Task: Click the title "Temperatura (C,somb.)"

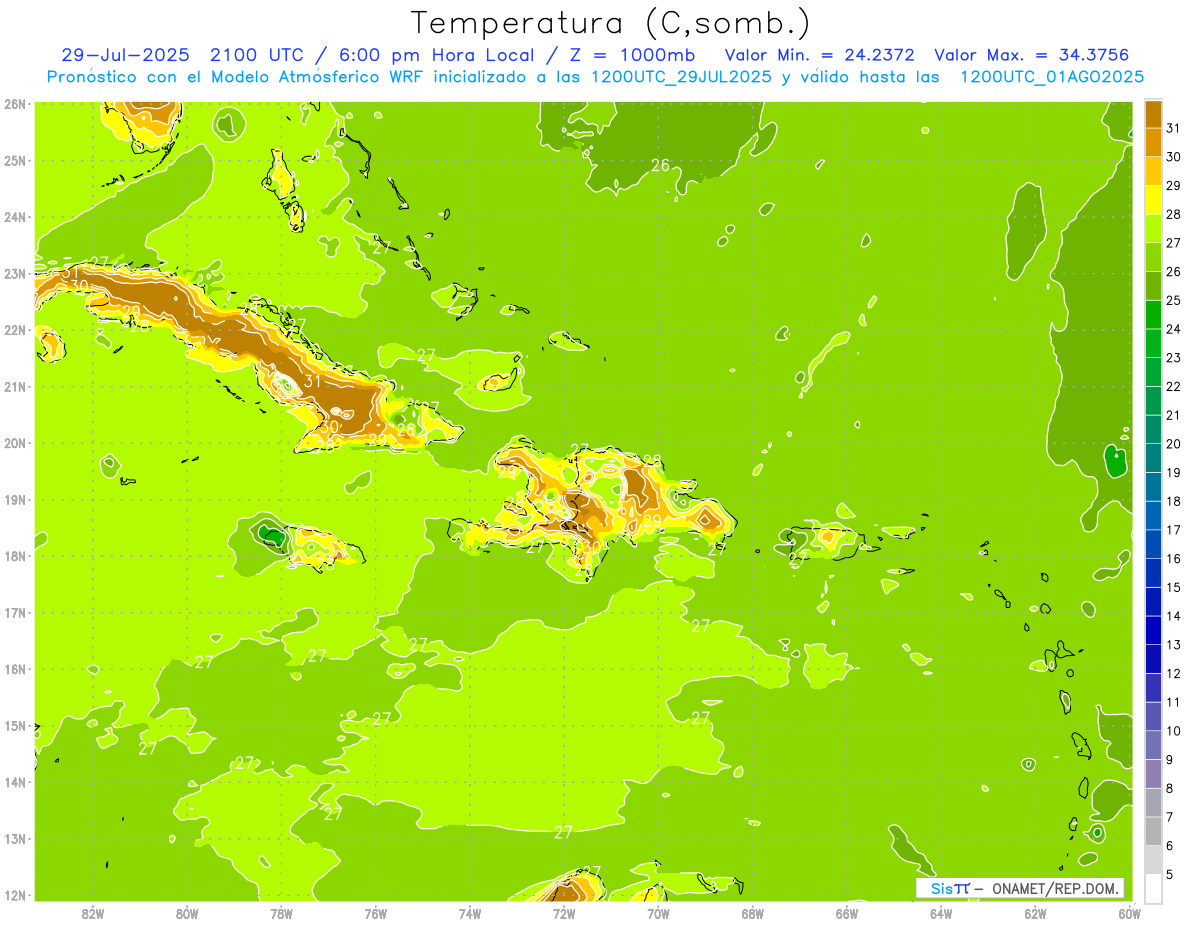Action: [x=611, y=22]
